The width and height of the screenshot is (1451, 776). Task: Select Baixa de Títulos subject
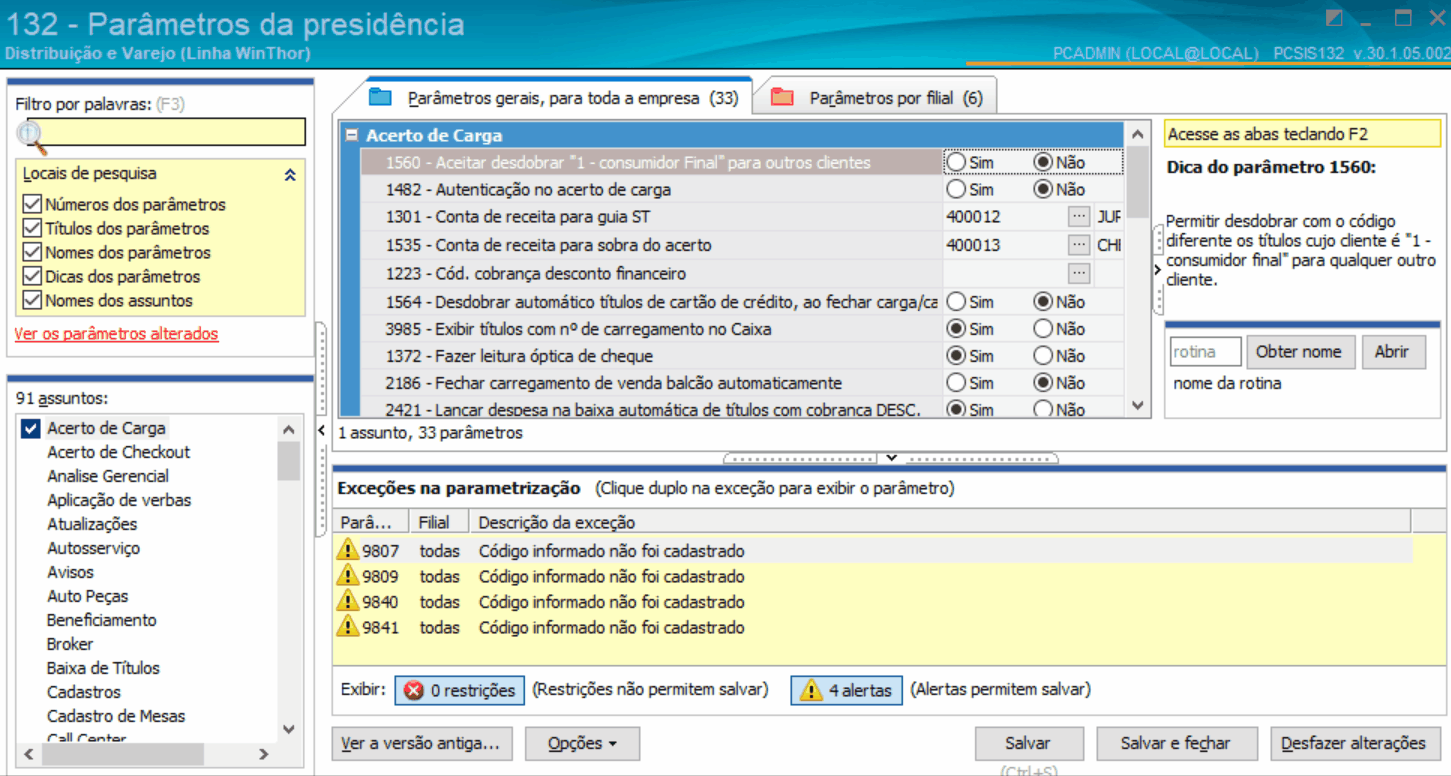103,668
